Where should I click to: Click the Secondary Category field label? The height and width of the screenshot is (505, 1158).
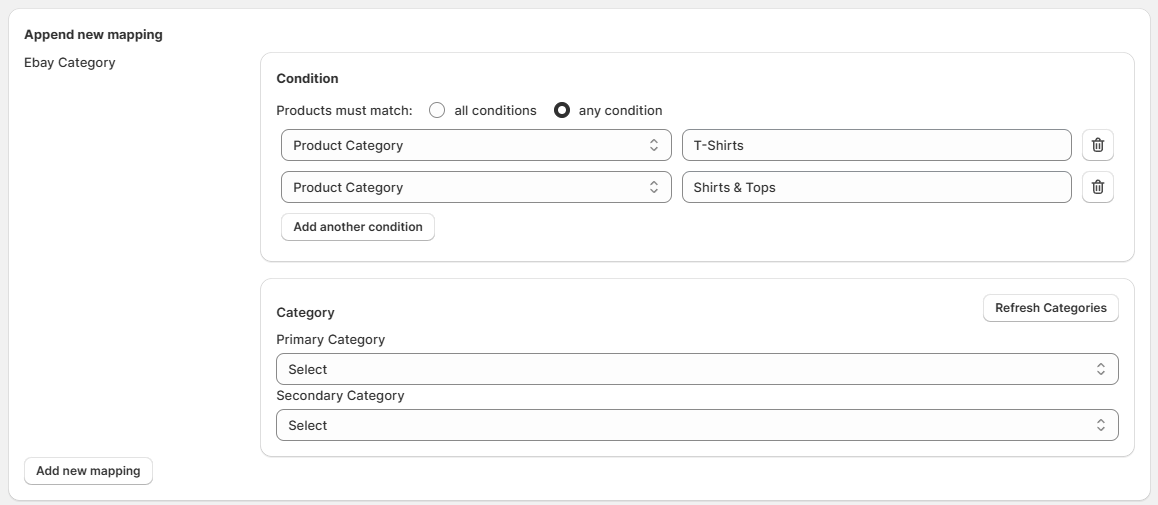pos(340,396)
